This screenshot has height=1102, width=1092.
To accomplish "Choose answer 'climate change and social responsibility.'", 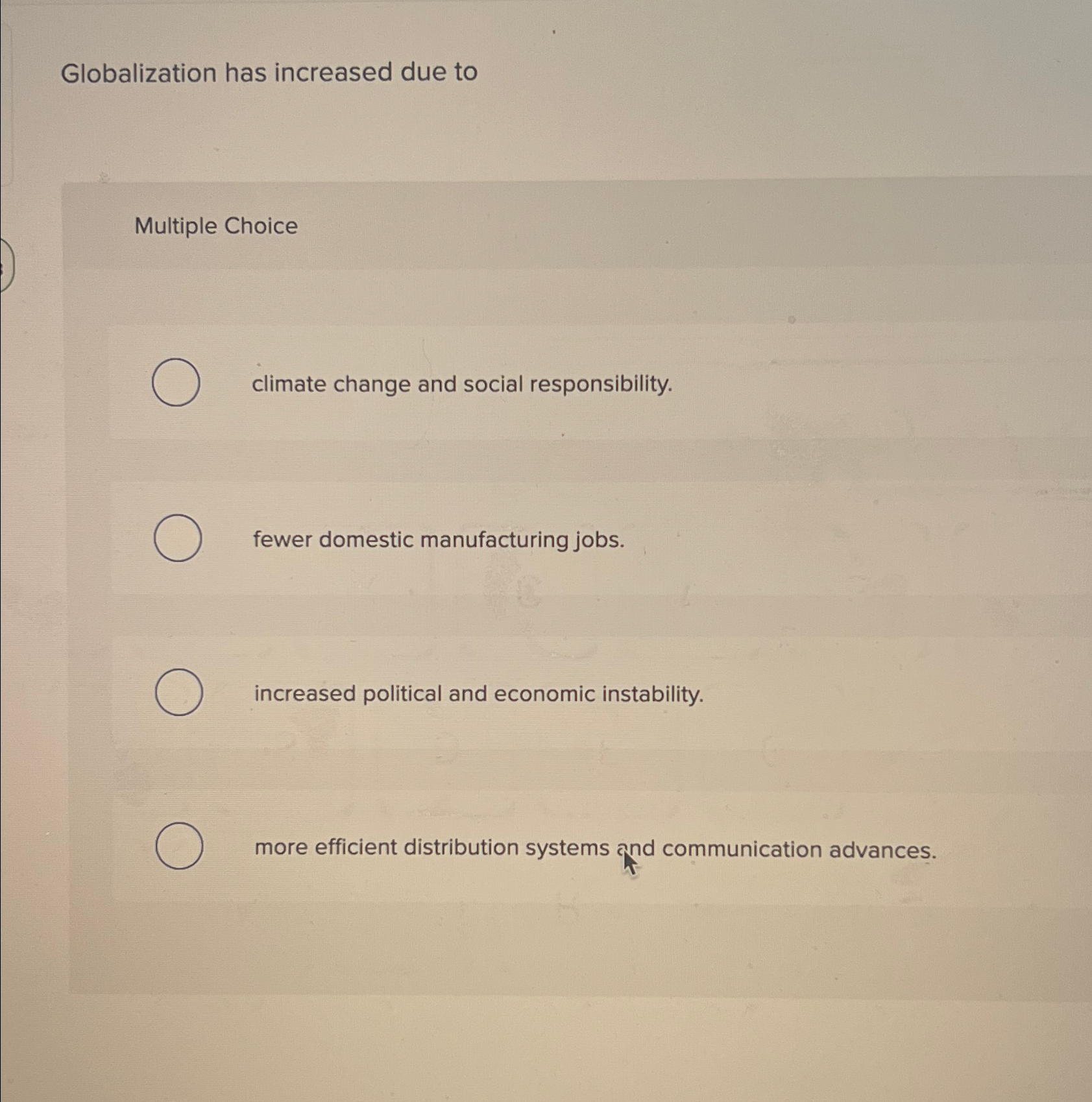I will [x=463, y=384].
